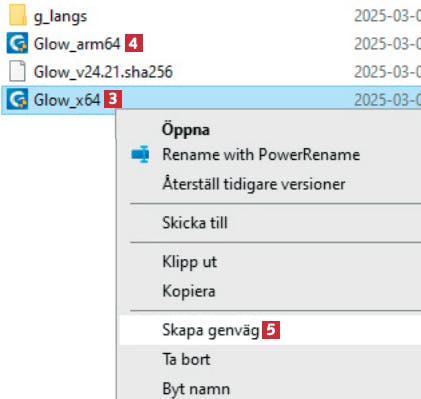Click the Glow_v24.21.sha256 file icon
This screenshot has width=421, height=399.
pyautogui.click(x=17, y=71)
